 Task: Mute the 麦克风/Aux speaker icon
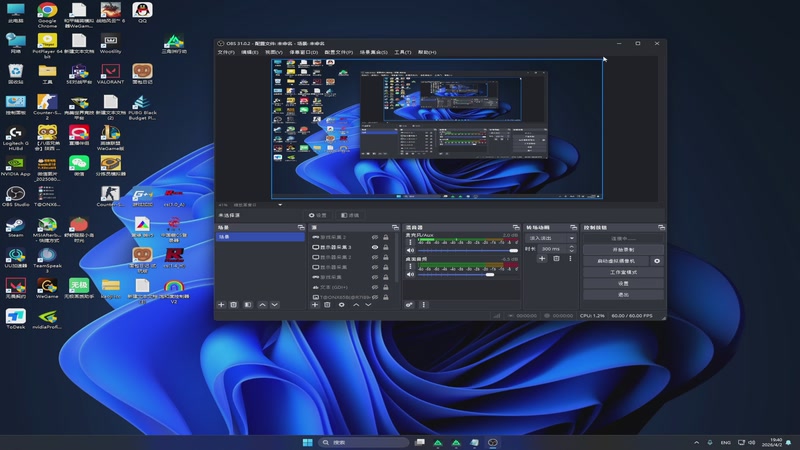409,249
